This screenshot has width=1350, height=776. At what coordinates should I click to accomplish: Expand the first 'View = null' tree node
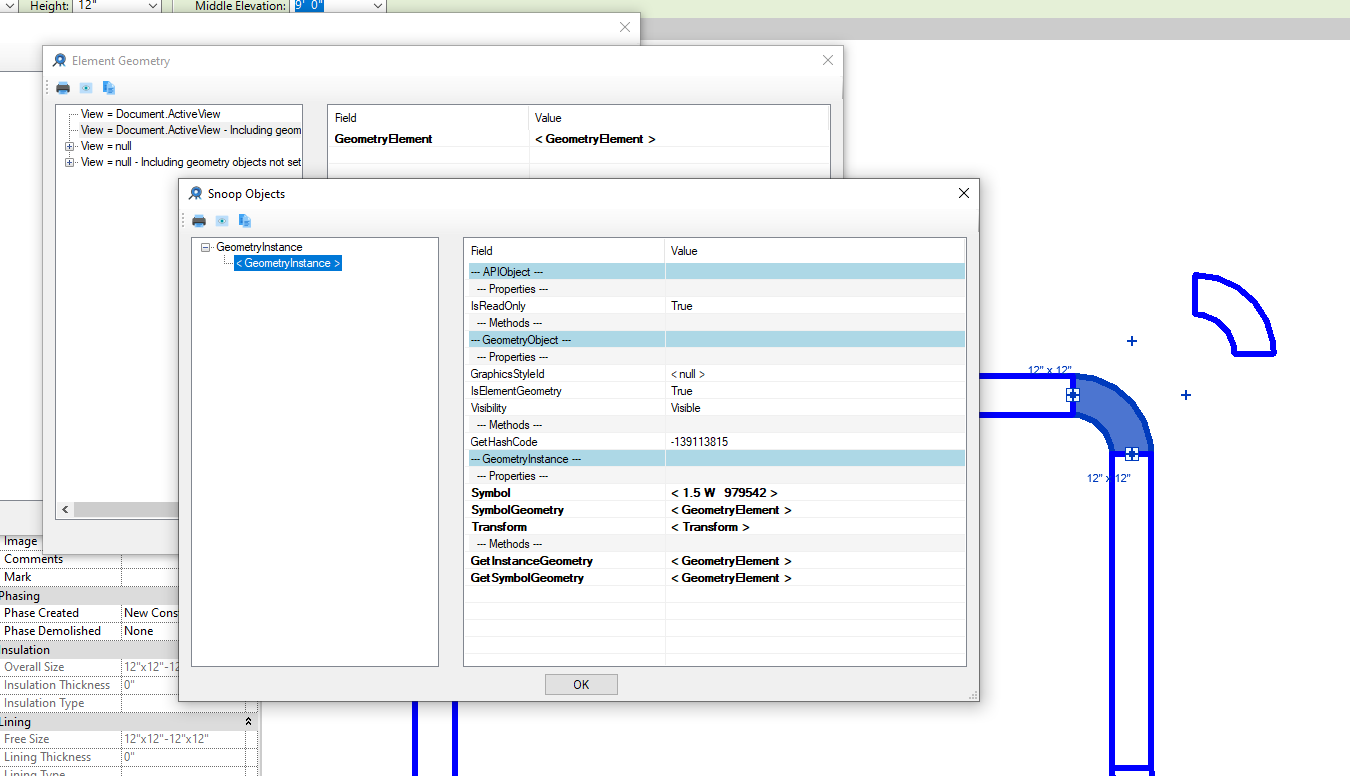(70, 146)
